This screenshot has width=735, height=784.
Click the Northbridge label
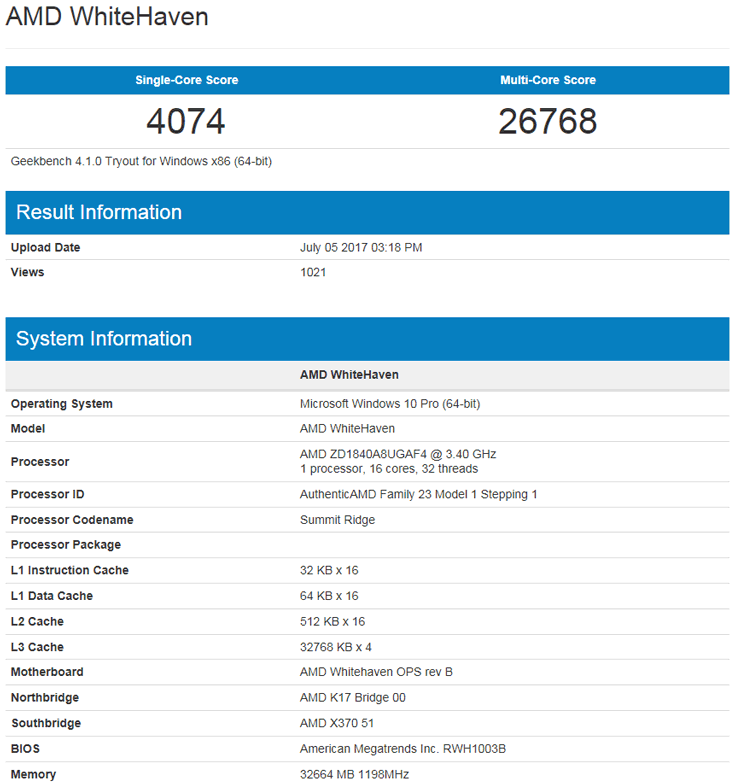tap(45, 698)
